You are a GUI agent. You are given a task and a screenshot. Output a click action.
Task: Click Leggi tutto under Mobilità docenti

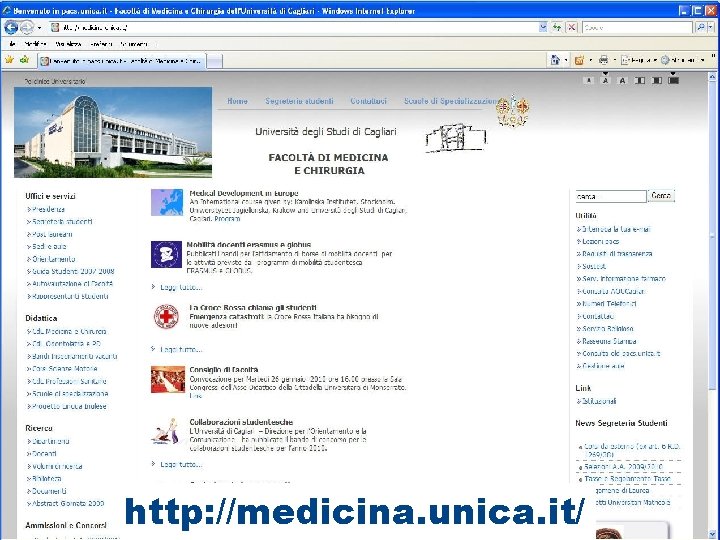click(181, 287)
